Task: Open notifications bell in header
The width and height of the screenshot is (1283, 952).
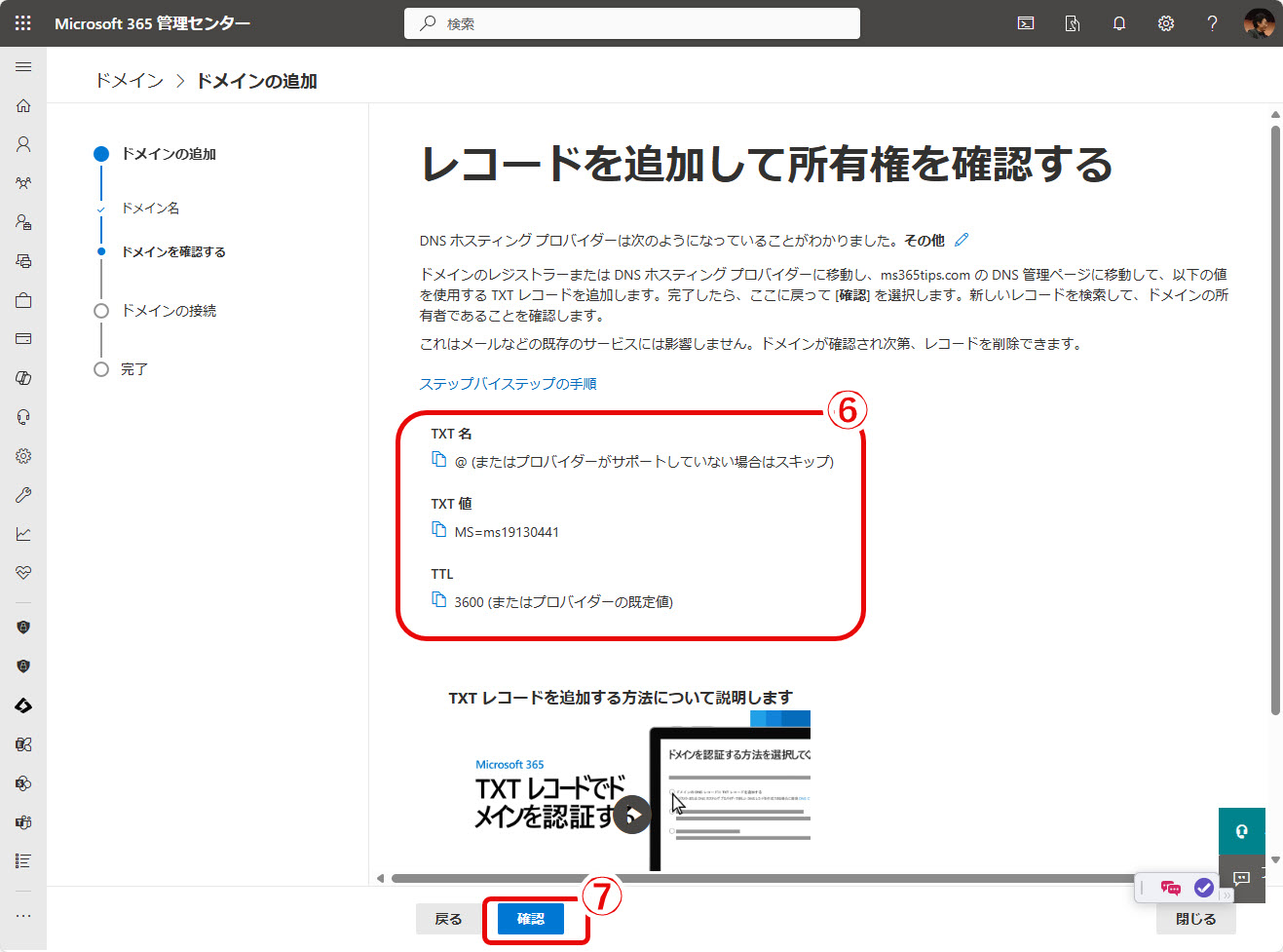Action: (x=1119, y=23)
